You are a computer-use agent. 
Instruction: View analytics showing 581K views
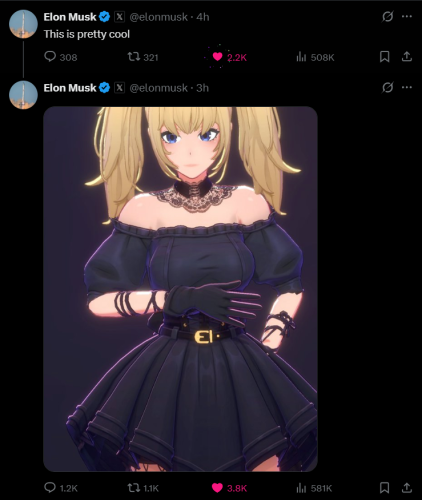coord(314,488)
